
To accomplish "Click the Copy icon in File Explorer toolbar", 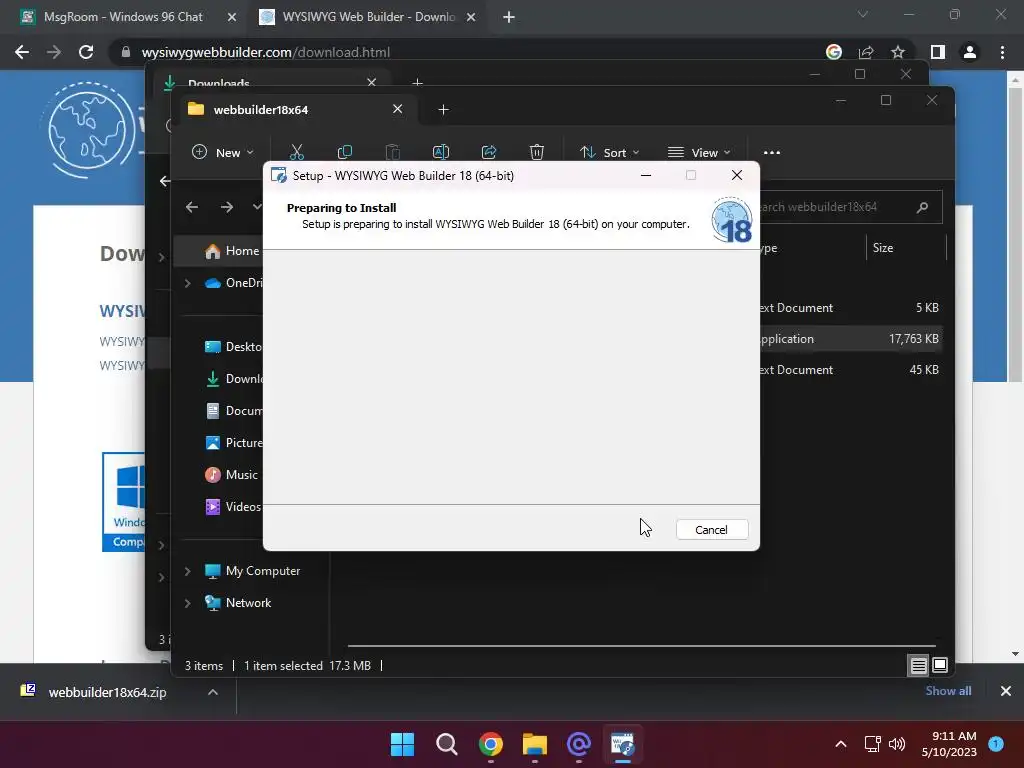I will pyautogui.click(x=344, y=152).
